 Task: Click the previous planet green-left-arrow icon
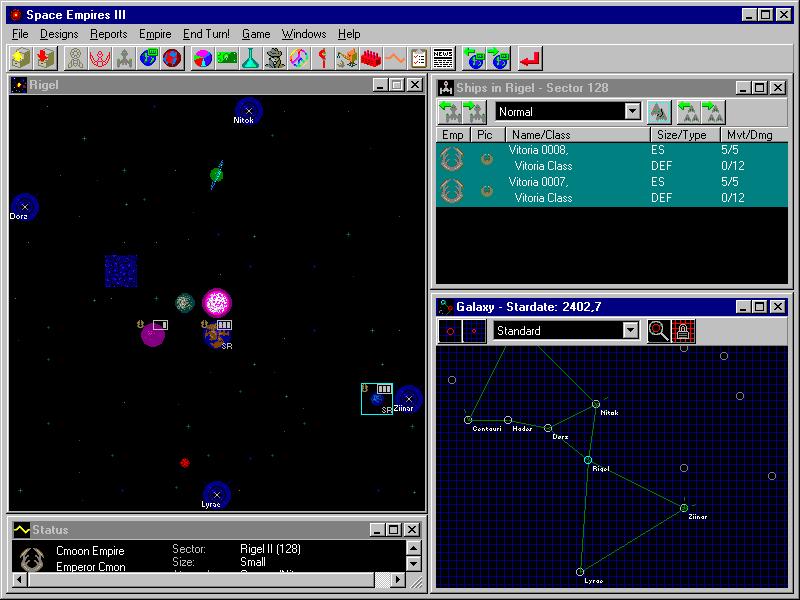pyautogui.click(x=474, y=59)
